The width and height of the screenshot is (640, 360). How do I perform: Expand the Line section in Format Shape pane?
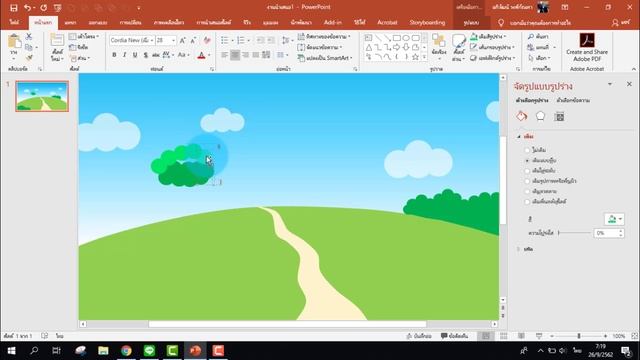519,249
